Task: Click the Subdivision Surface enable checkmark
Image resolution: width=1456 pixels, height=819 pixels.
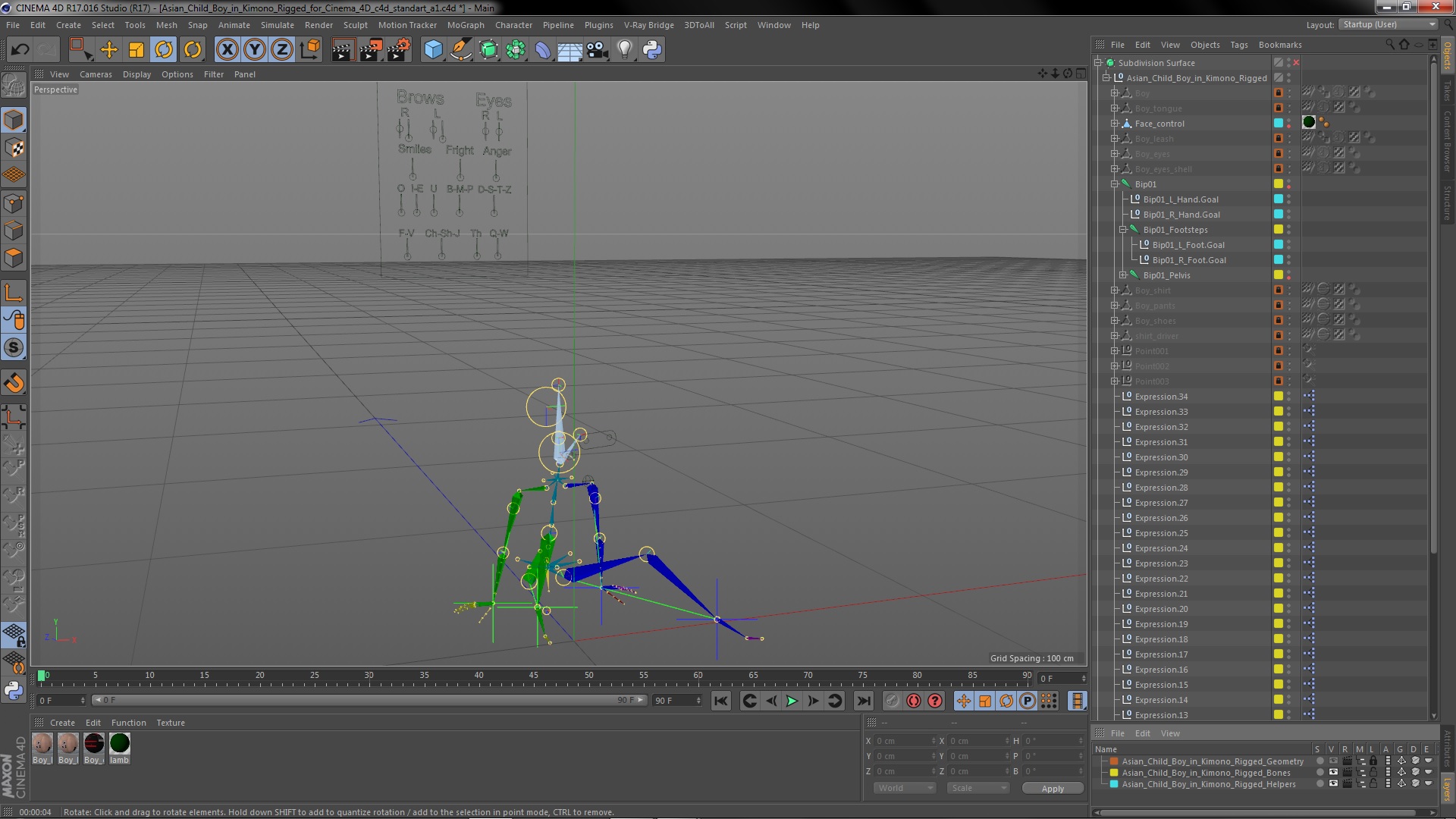Action: [x=1296, y=63]
